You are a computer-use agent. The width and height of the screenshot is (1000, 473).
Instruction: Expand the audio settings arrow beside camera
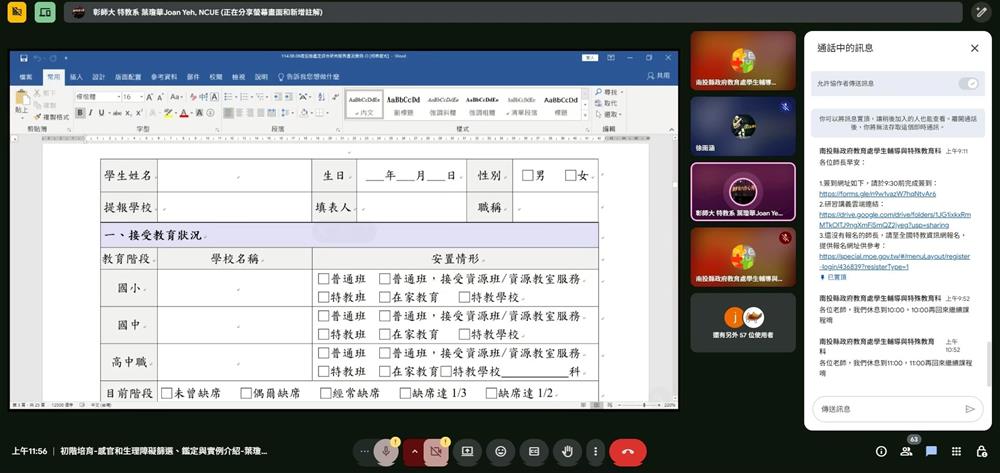414,452
